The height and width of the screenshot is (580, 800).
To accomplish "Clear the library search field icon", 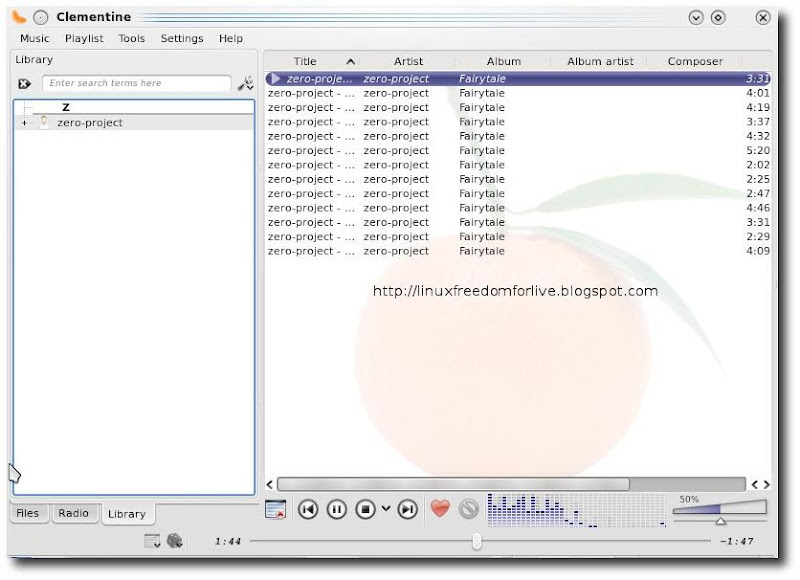I will [24, 84].
